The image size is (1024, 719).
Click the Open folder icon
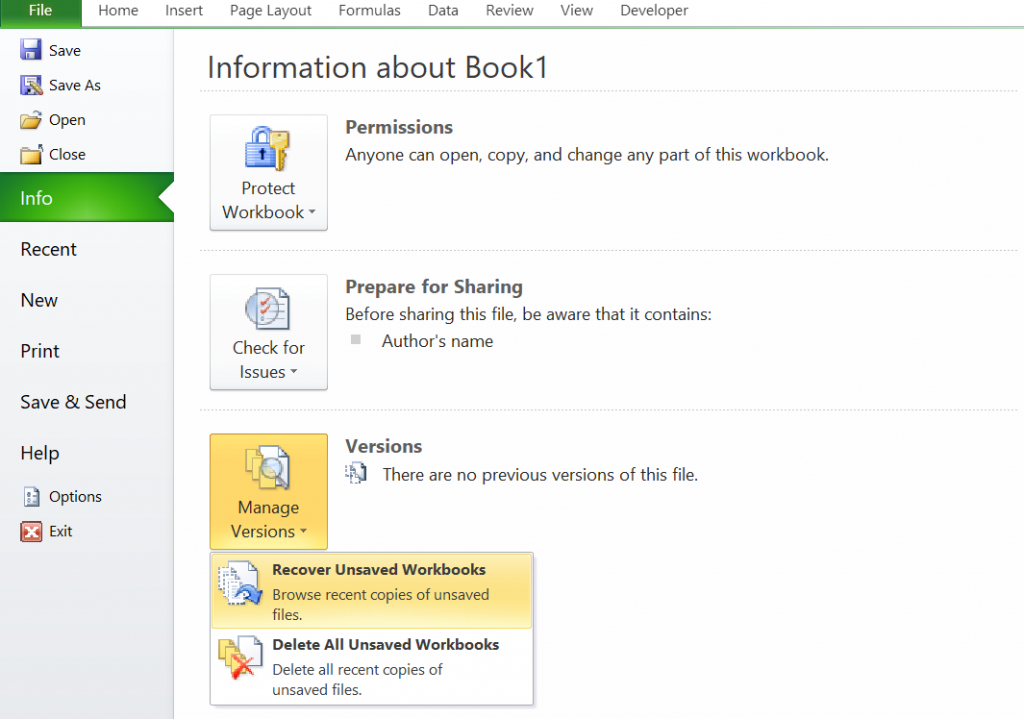[x=31, y=120]
